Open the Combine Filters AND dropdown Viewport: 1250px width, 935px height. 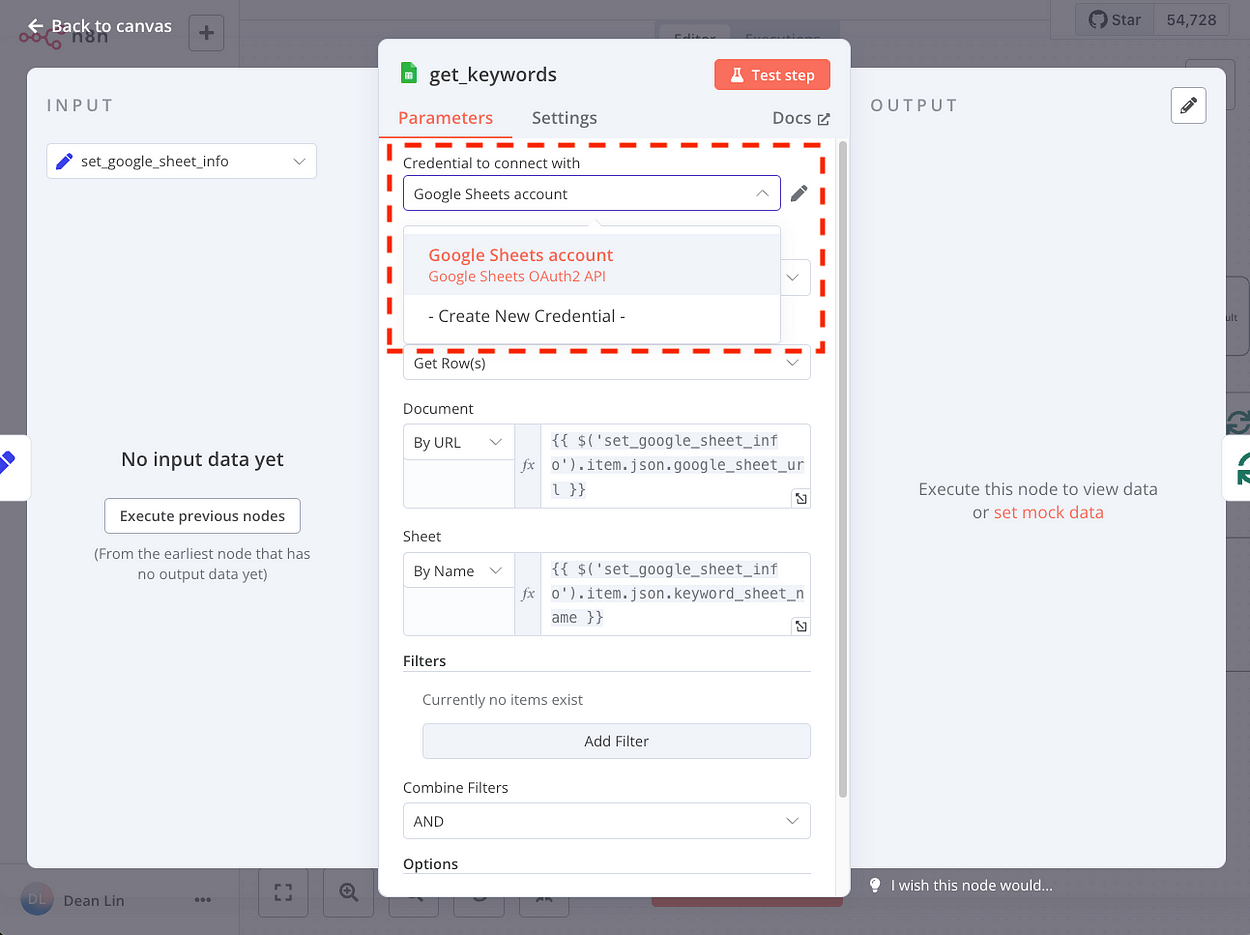pos(607,821)
